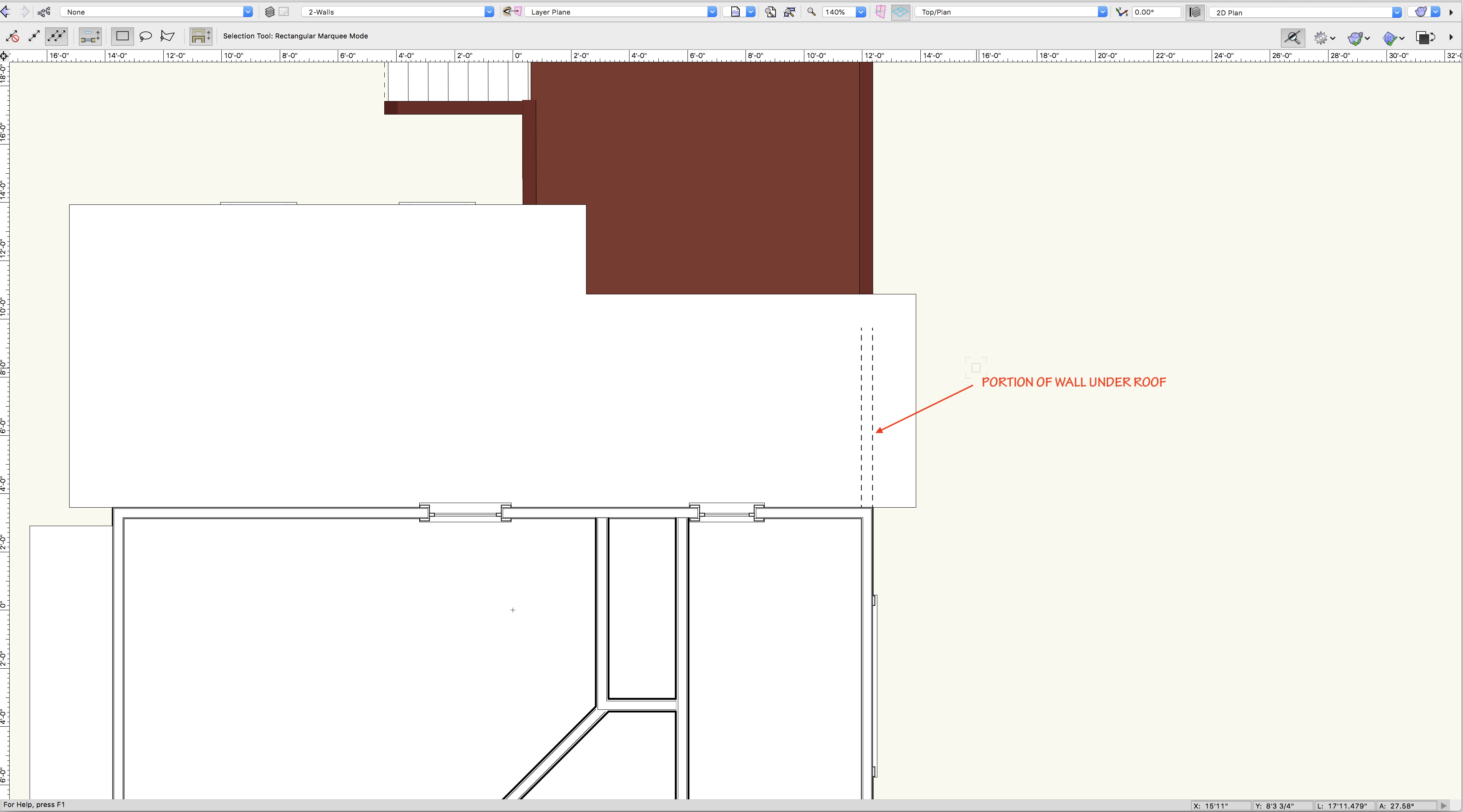Image resolution: width=1463 pixels, height=812 pixels.
Task: Click the Classes organization icon
Action: coord(44,12)
